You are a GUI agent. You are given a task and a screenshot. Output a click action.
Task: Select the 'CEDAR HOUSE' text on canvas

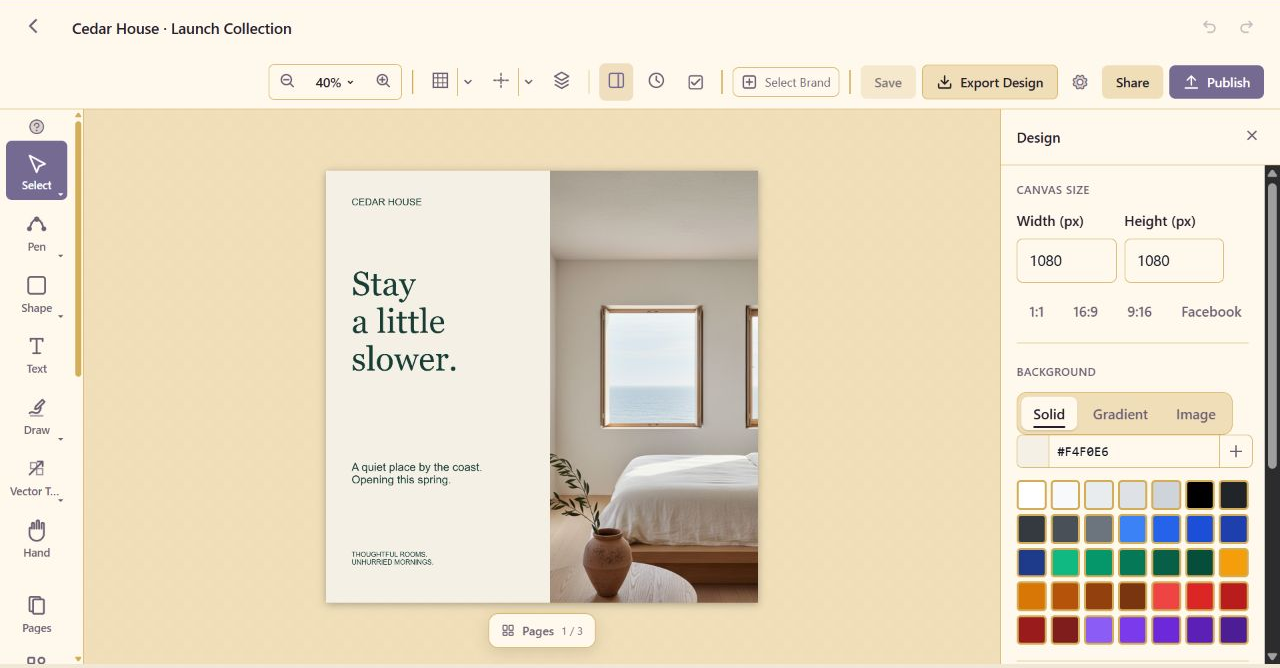[x=387, y=202]
